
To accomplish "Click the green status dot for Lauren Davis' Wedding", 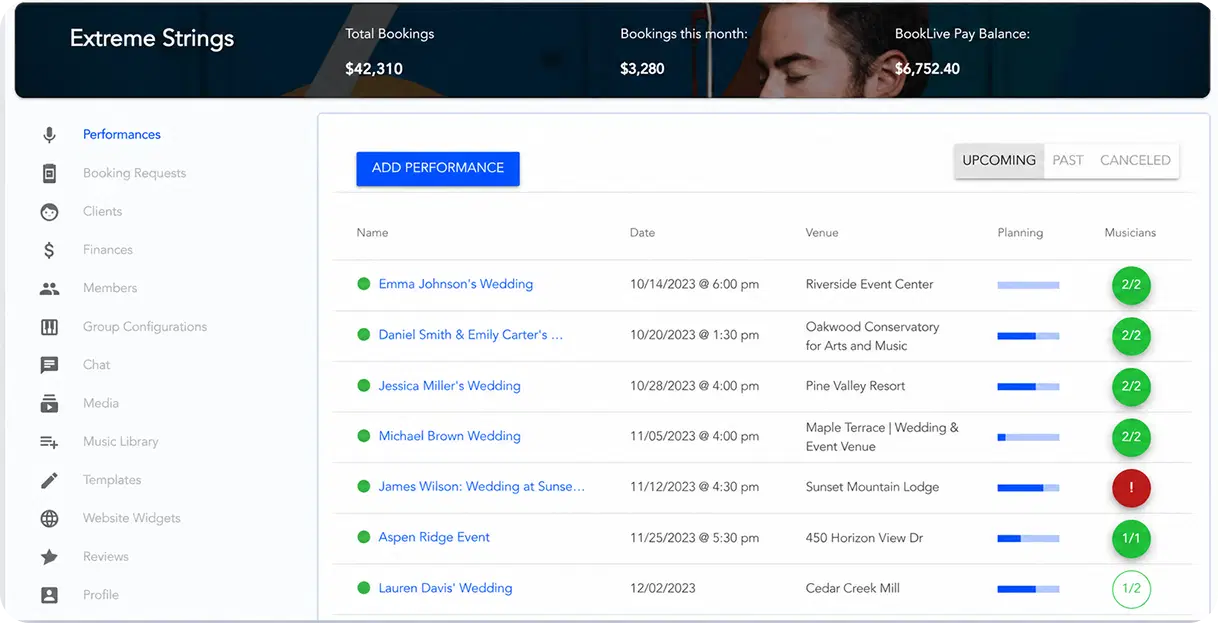I will click(x=364, y=588).
